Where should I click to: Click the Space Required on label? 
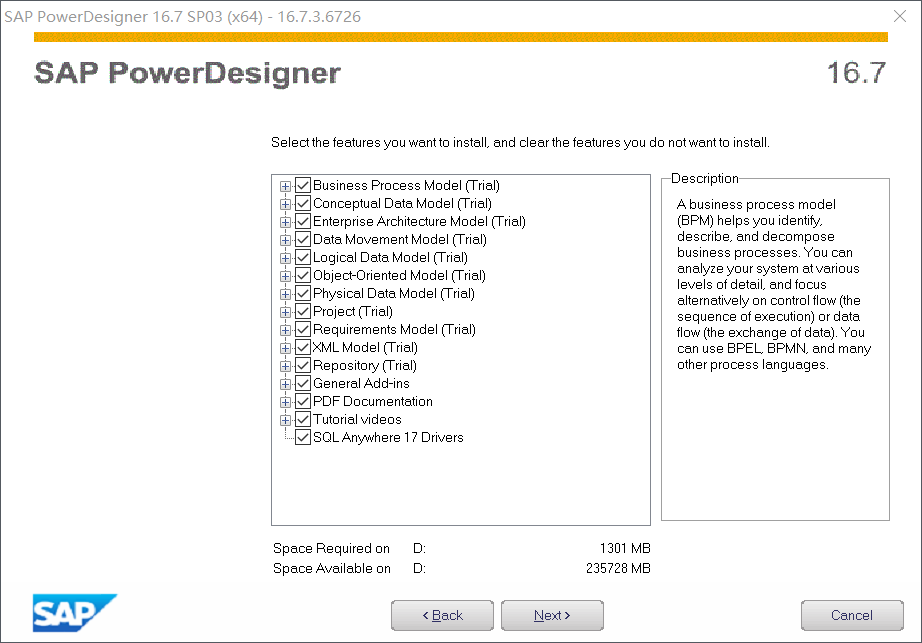[331, 548]
